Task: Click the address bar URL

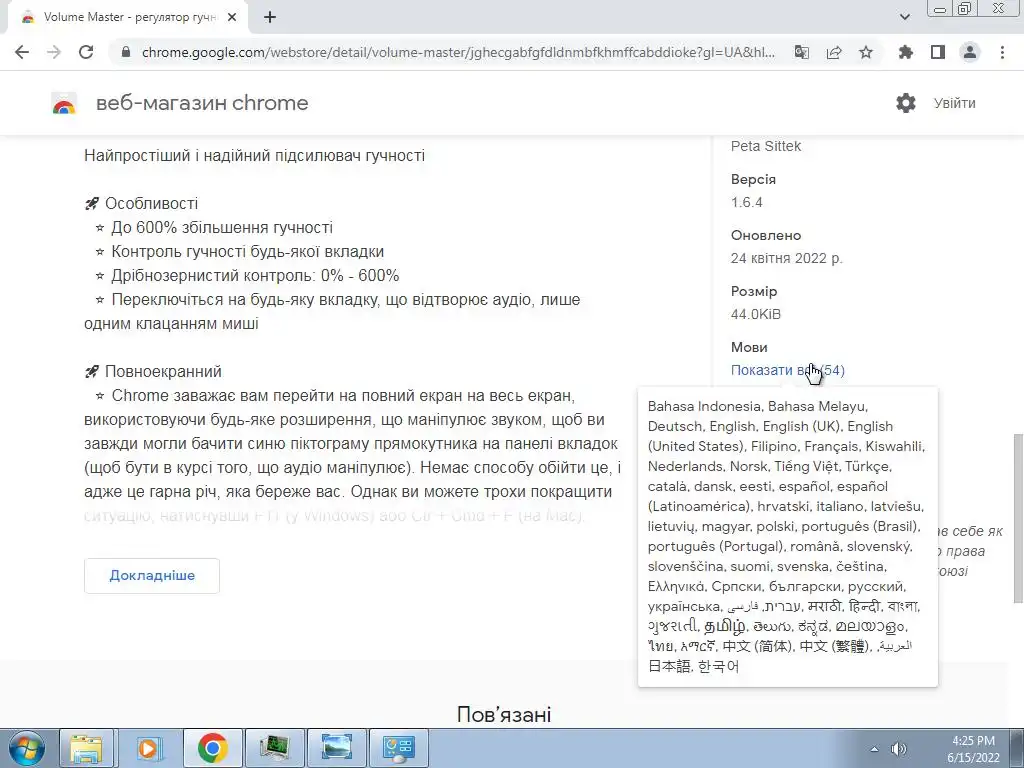Action: click(x=458, y=52)
